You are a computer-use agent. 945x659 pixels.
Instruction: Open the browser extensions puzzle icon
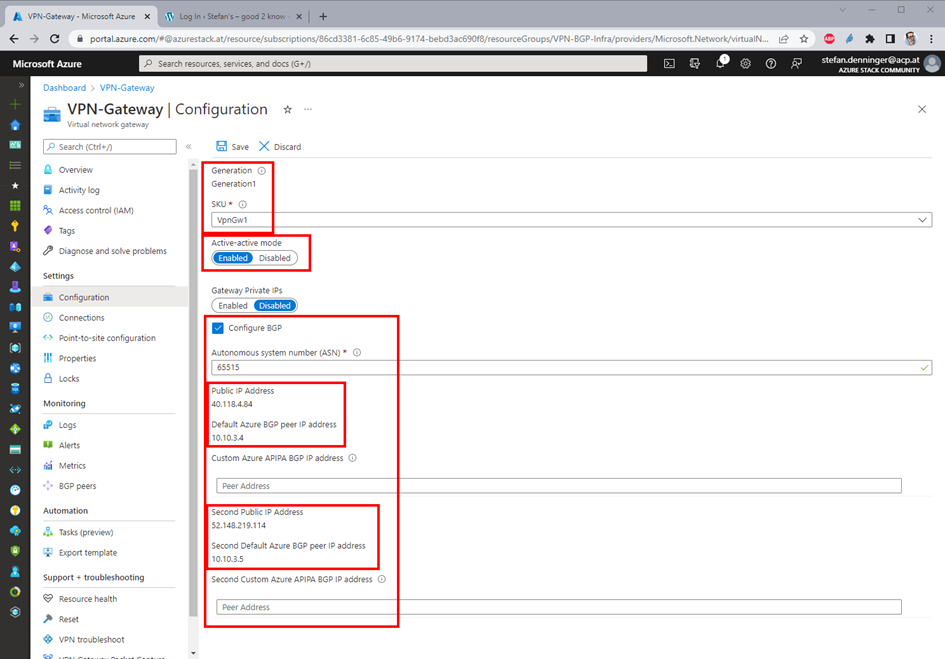point(870,39)
